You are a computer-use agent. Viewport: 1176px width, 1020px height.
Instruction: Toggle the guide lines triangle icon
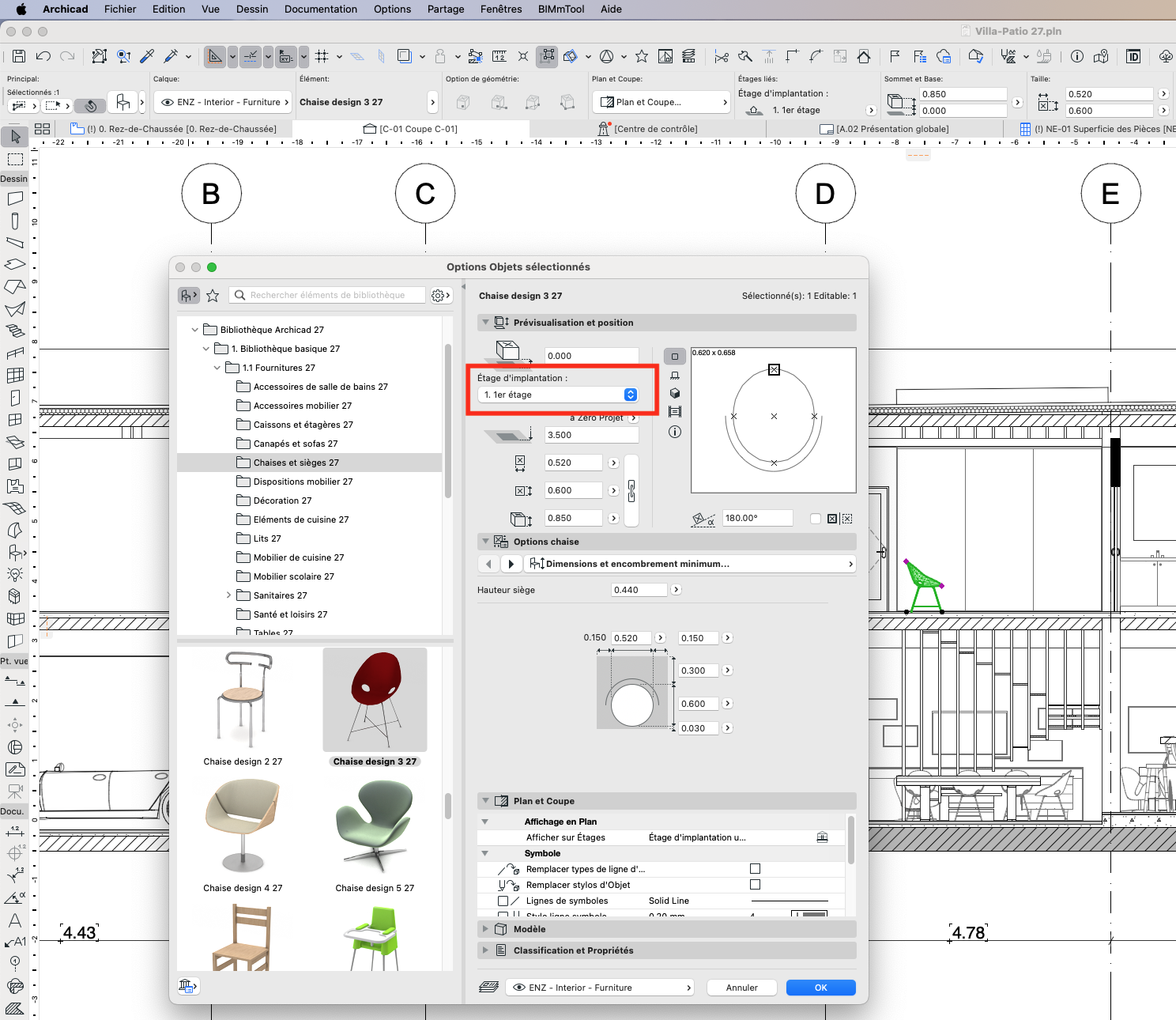[214, 56]
